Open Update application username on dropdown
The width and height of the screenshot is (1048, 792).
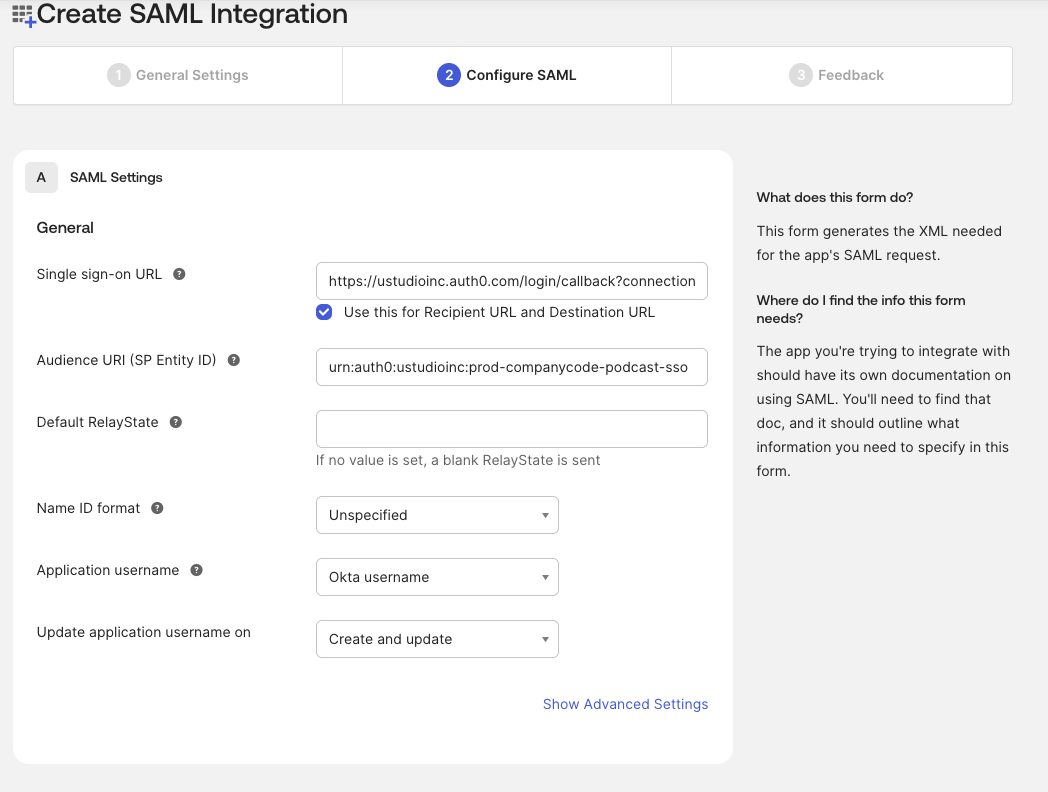[437, 639]
